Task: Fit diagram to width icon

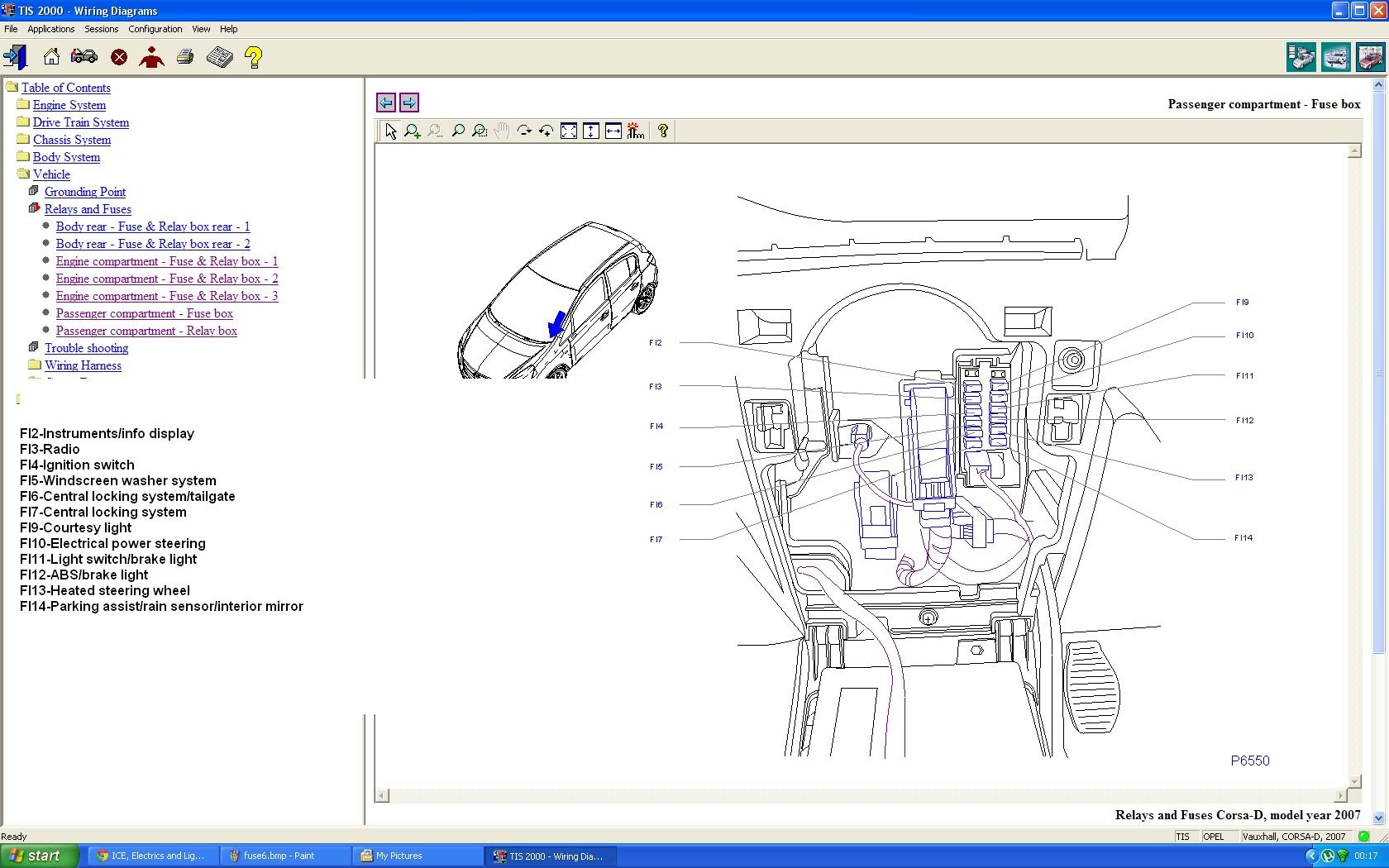Action: click(x=613, y=131)
